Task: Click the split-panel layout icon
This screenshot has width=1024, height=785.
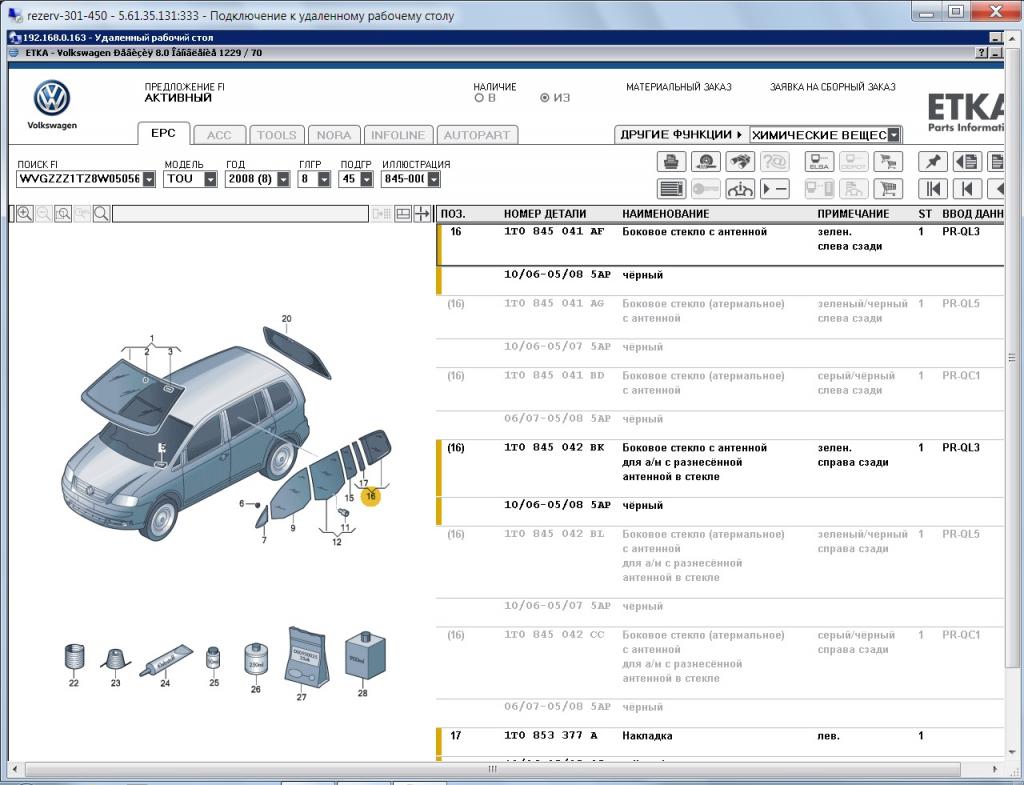Action: [x=403, y=214]
